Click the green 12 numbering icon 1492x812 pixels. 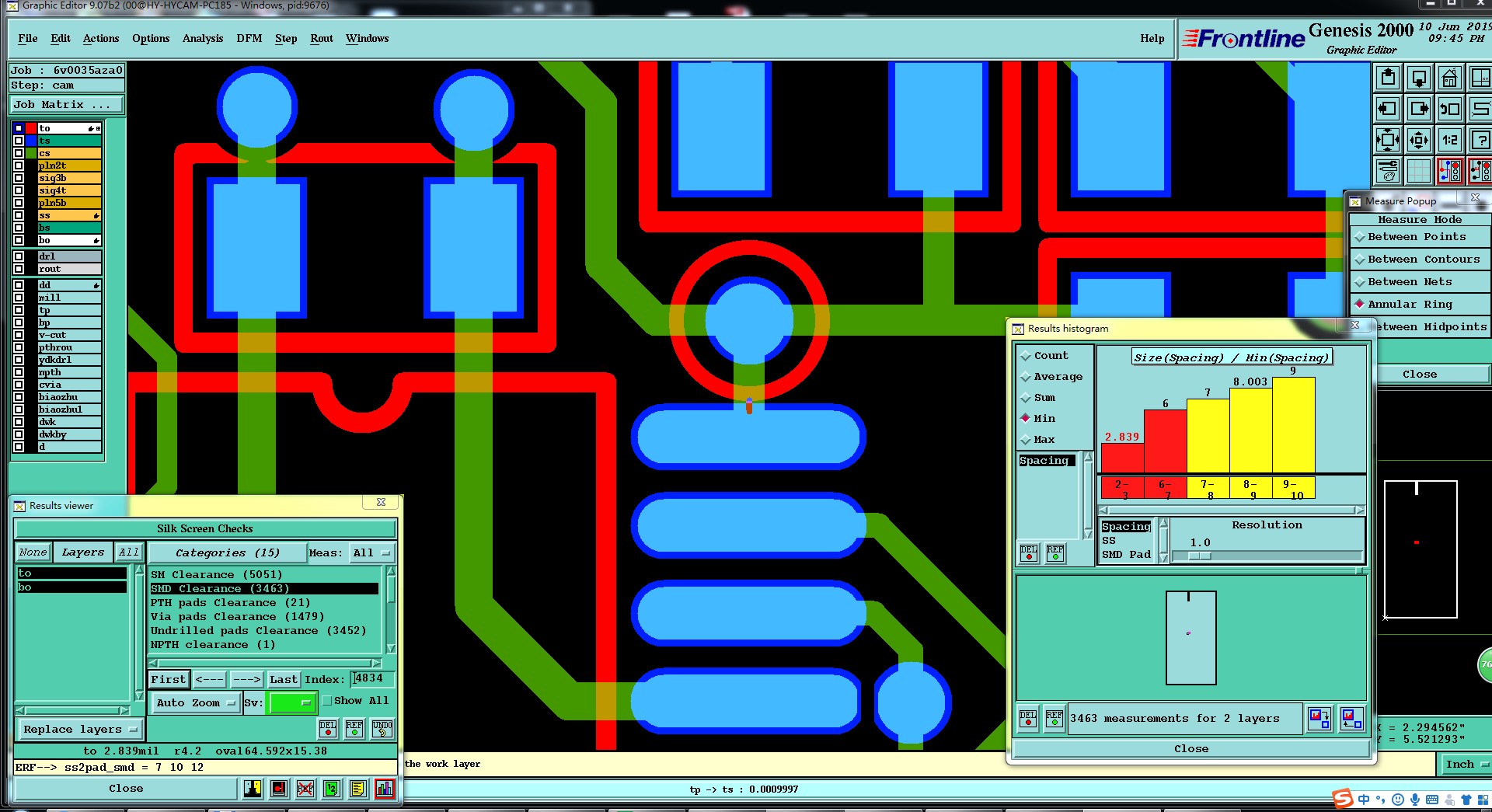[332, 789]
